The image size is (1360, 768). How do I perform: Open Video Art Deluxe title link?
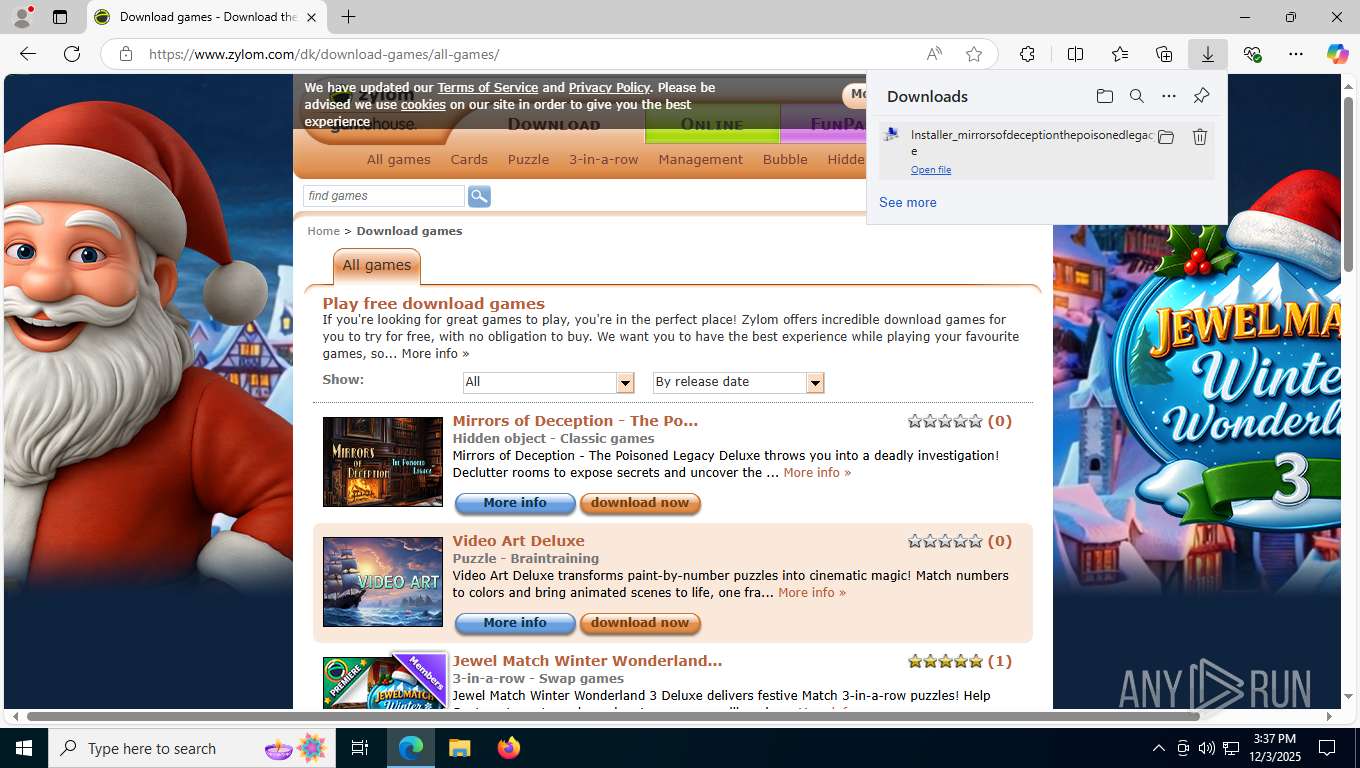click(518, 541)
